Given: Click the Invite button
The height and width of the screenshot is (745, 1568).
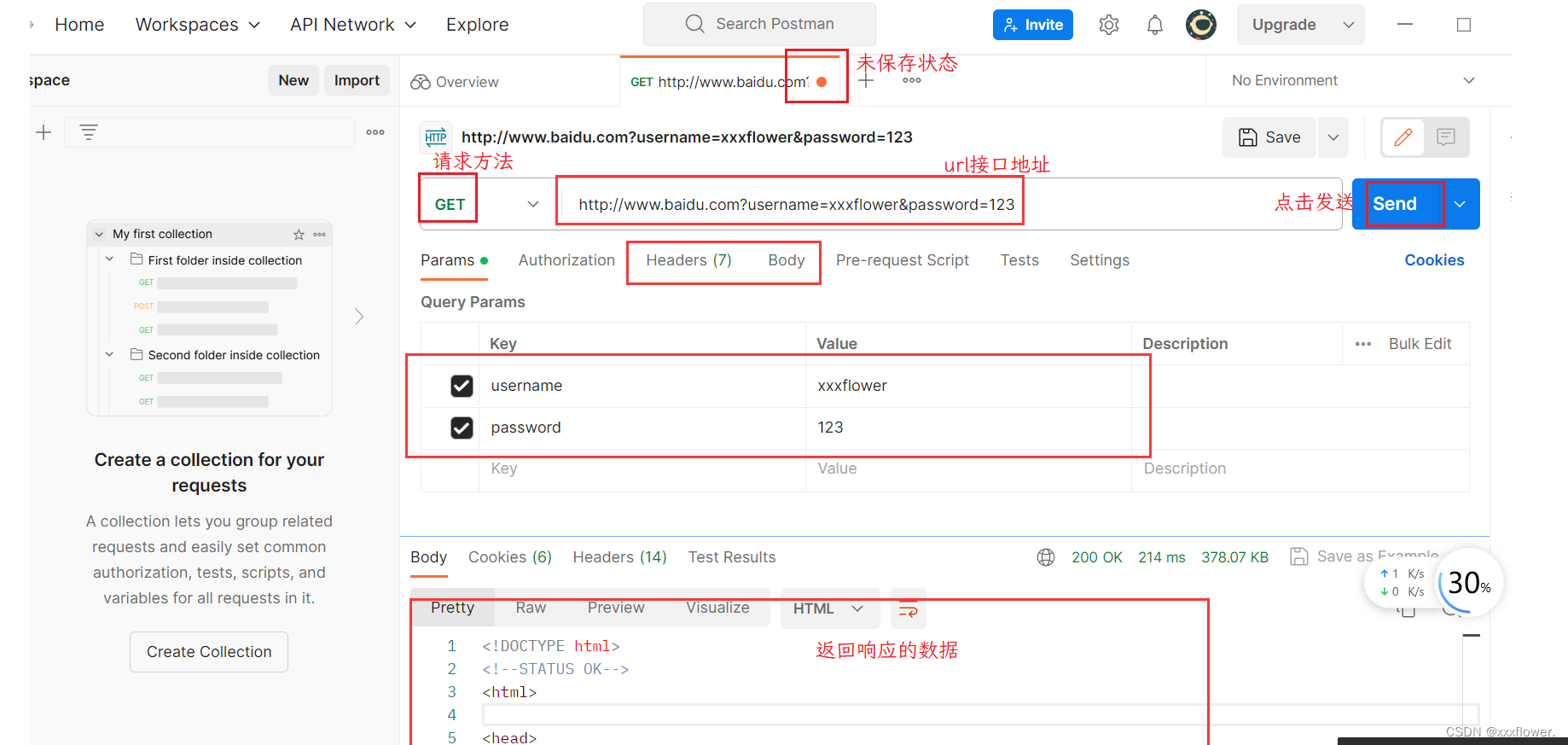Looking at the screenshot, I should pos(1033,25).
